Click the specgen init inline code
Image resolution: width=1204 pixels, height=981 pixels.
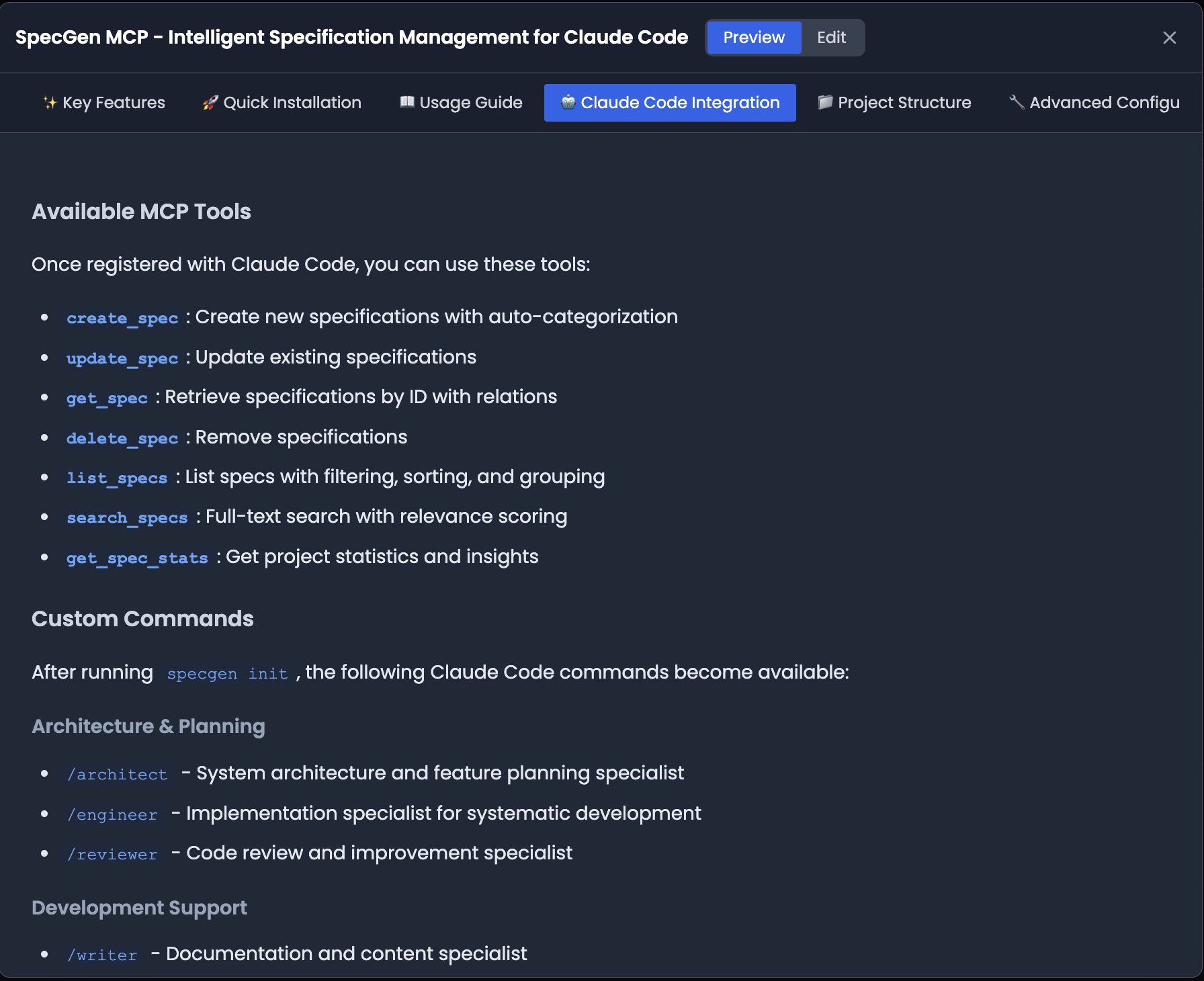227,673
